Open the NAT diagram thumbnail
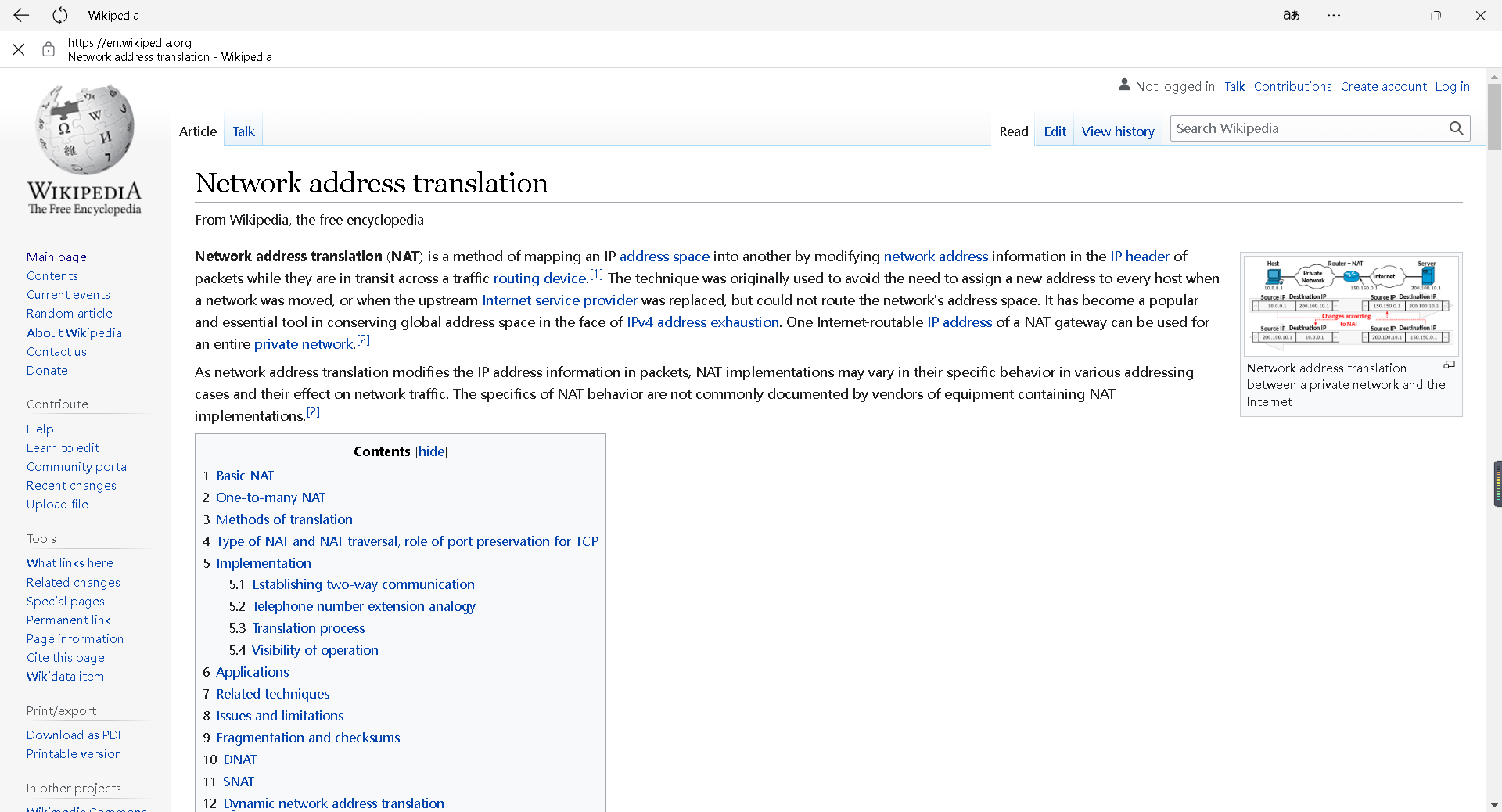 tap(1351, 304)
